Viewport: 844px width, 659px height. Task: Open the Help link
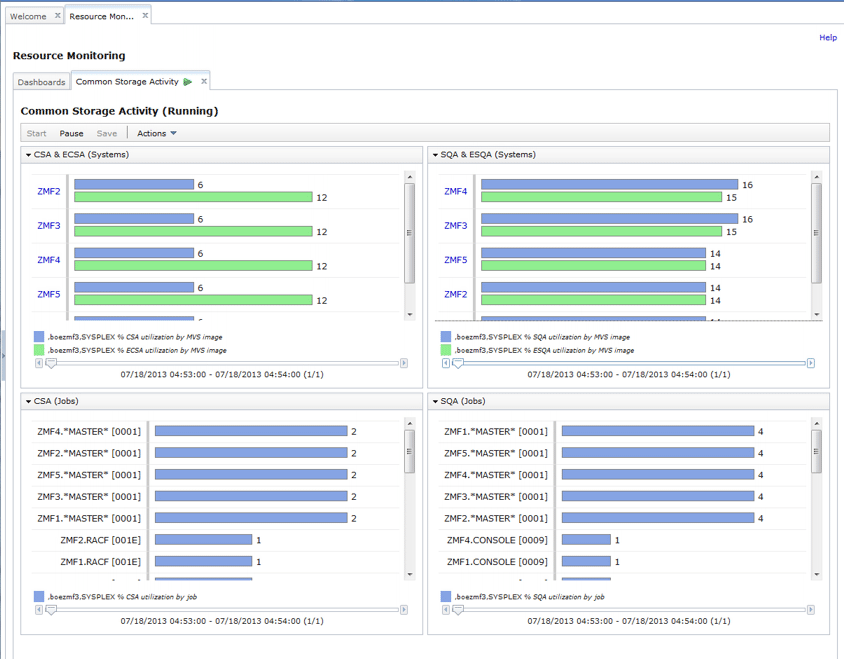(x=828, y=37)
